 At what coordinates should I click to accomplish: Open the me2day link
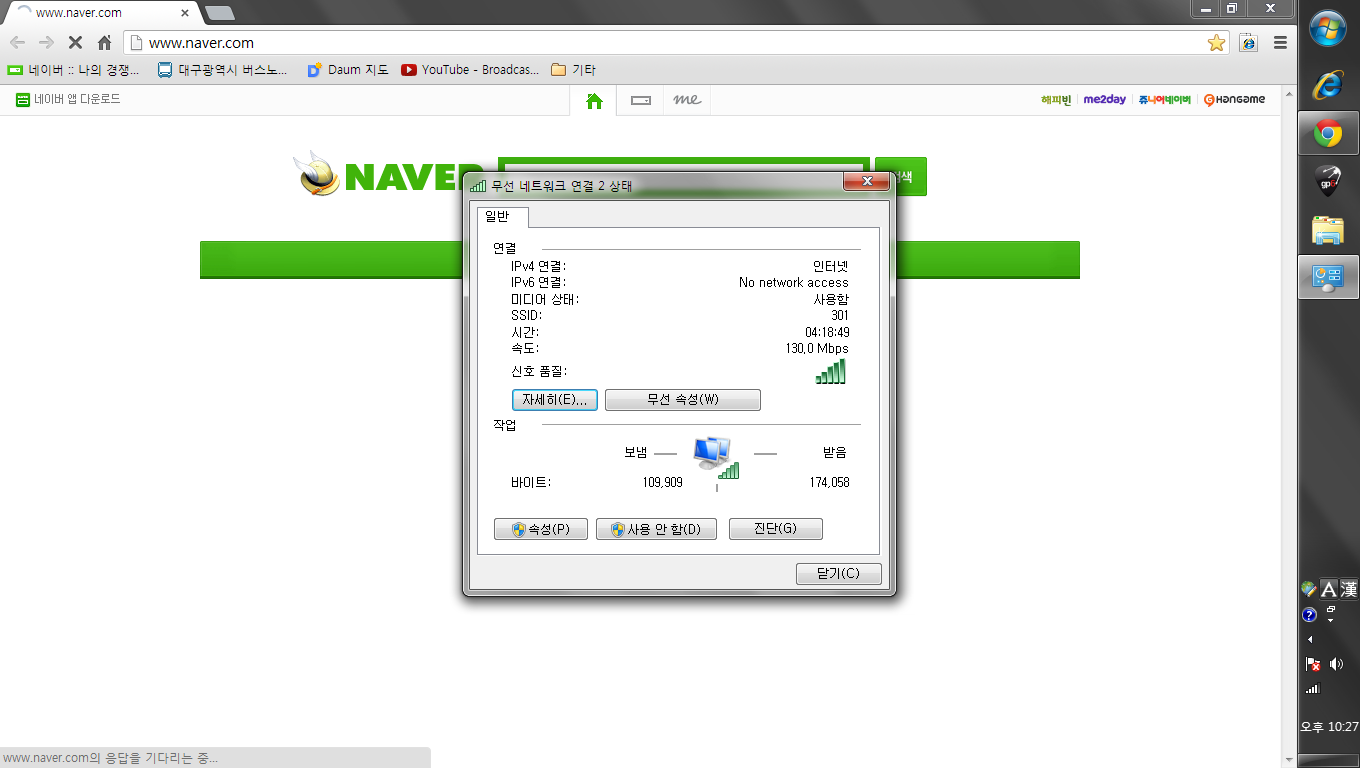[1104, 100]
